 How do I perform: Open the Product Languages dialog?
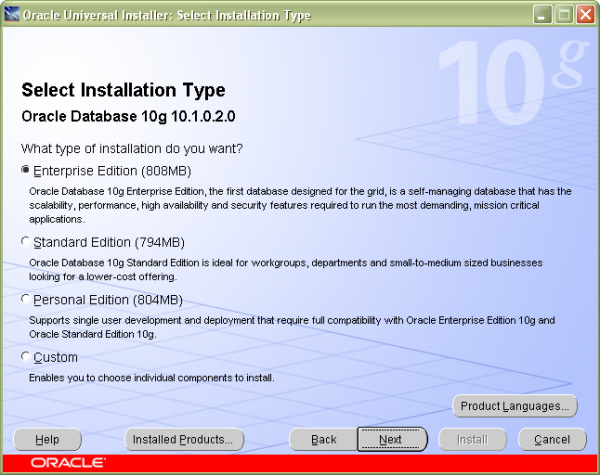[x=515, y=406]
